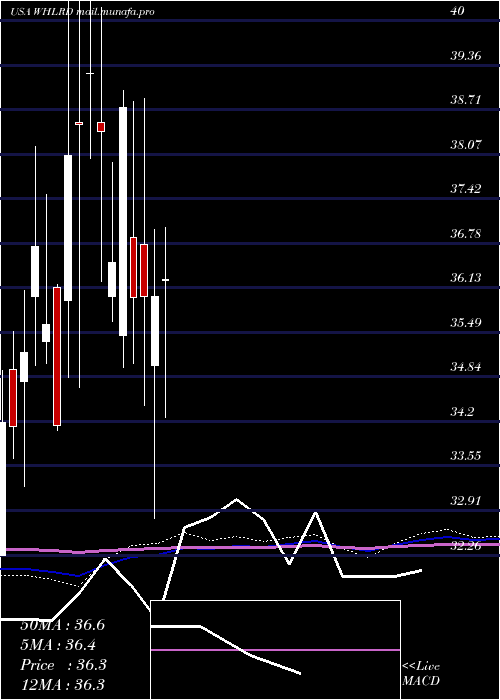Click the tallest white candlestick body
This screenshot has height=700, width=500.
(x=123, y=221)
